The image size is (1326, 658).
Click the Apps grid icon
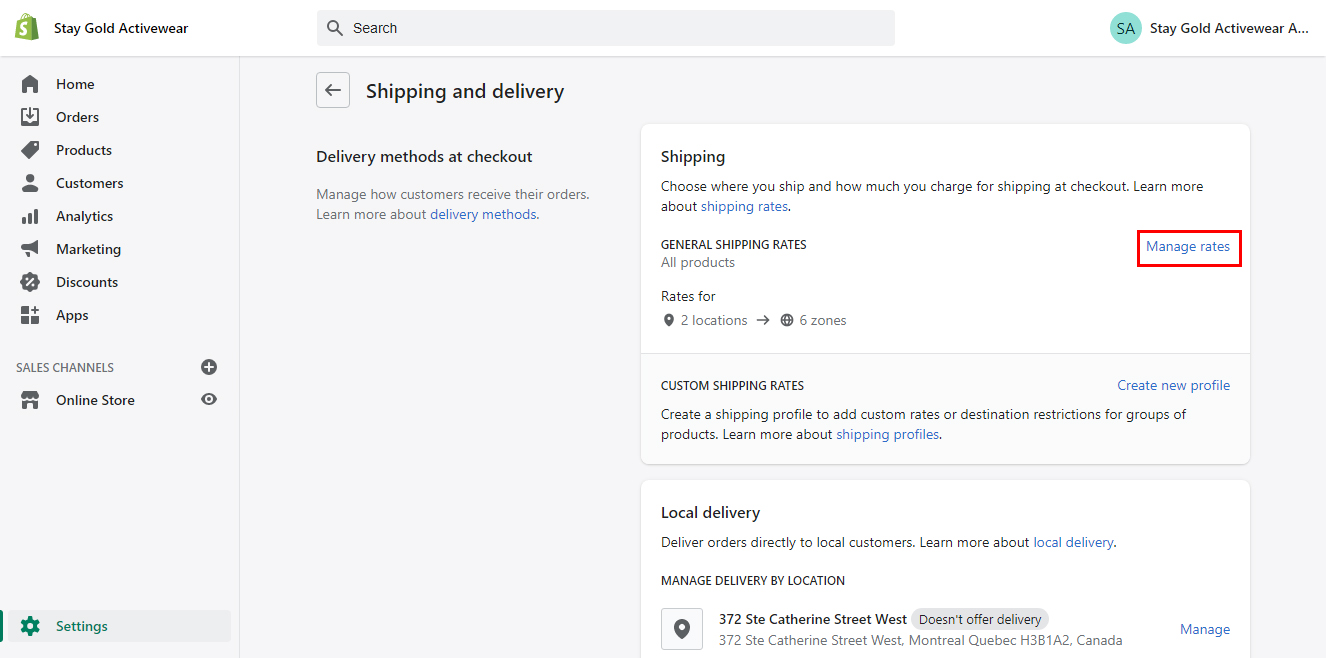[x=30, y=315]
